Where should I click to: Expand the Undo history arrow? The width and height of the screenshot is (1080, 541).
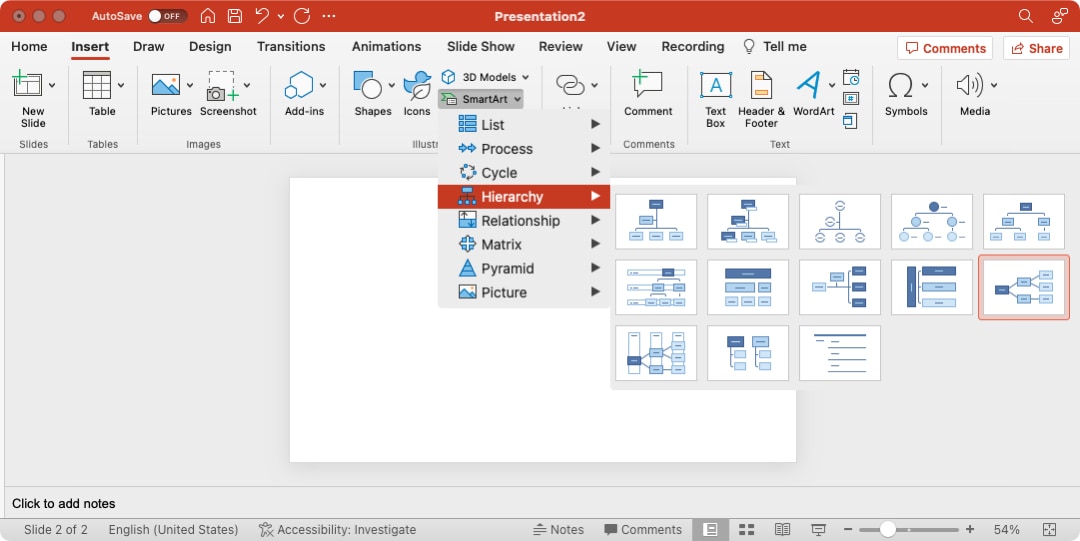281,16
